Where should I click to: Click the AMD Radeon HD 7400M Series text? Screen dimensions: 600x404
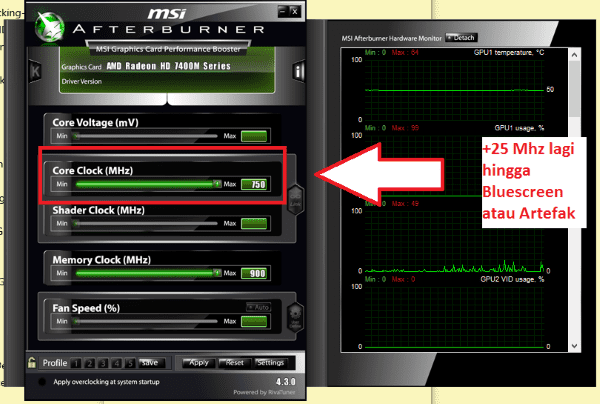click(168, 66)
